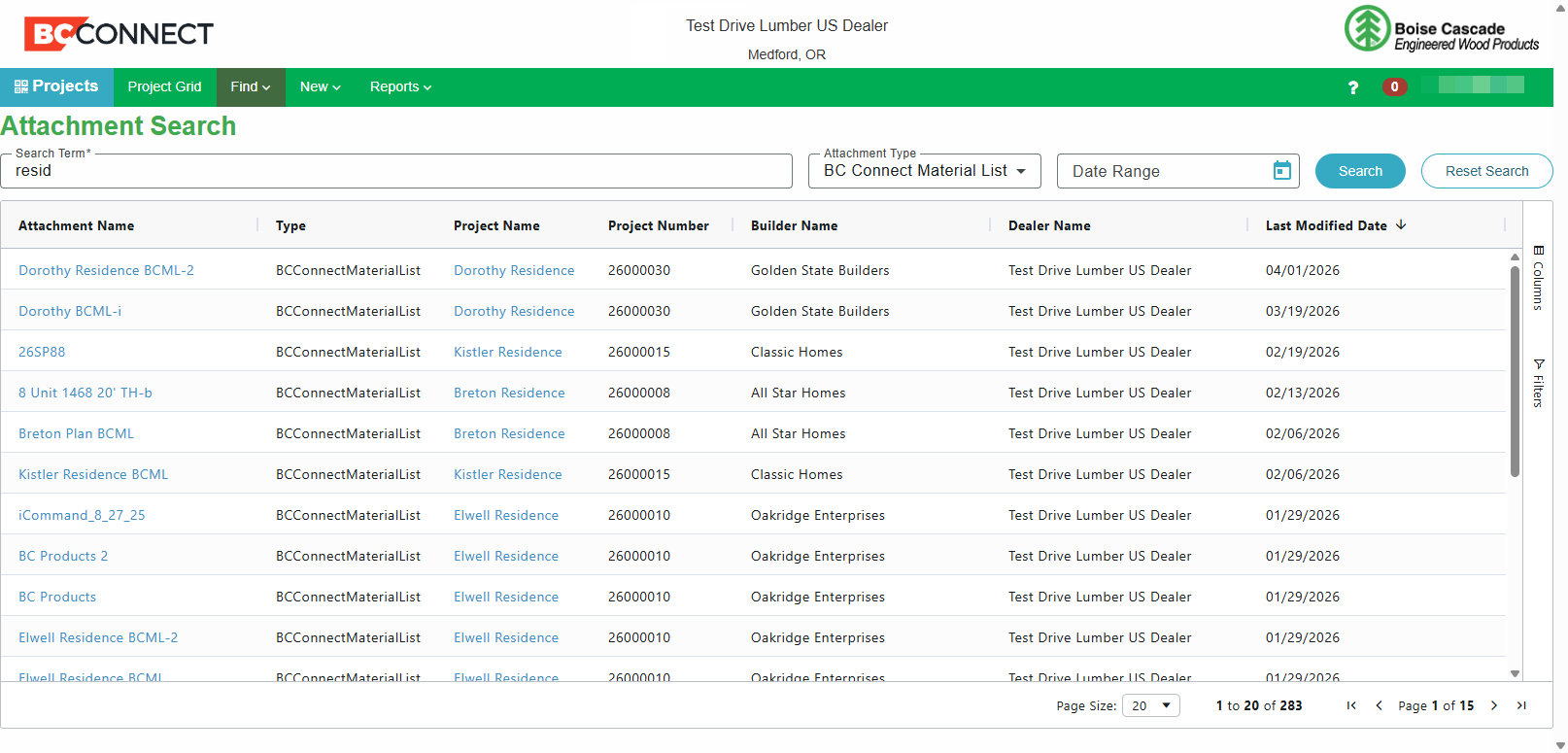Open Dorothy Residence project in Dorothy BCML-i row
The width and height of the screenshot is (1568, 753).
click(514, 311)
